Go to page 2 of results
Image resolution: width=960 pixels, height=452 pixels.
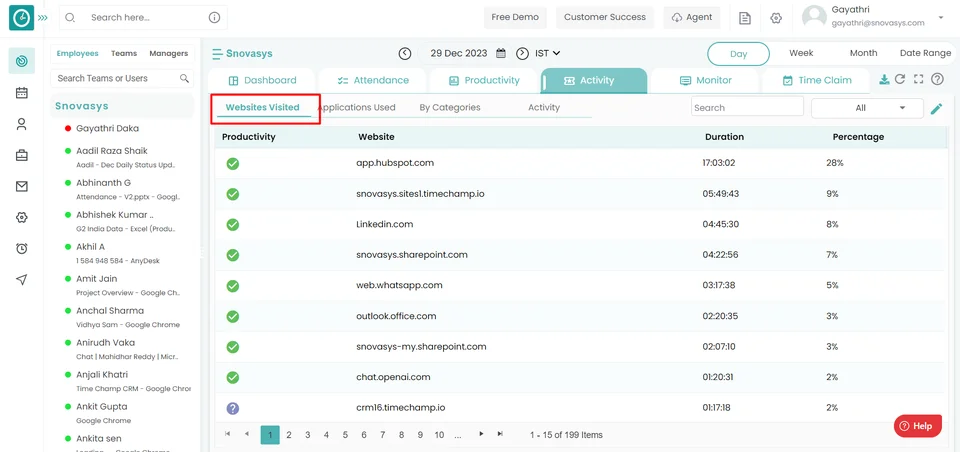(x=289, y=435)
